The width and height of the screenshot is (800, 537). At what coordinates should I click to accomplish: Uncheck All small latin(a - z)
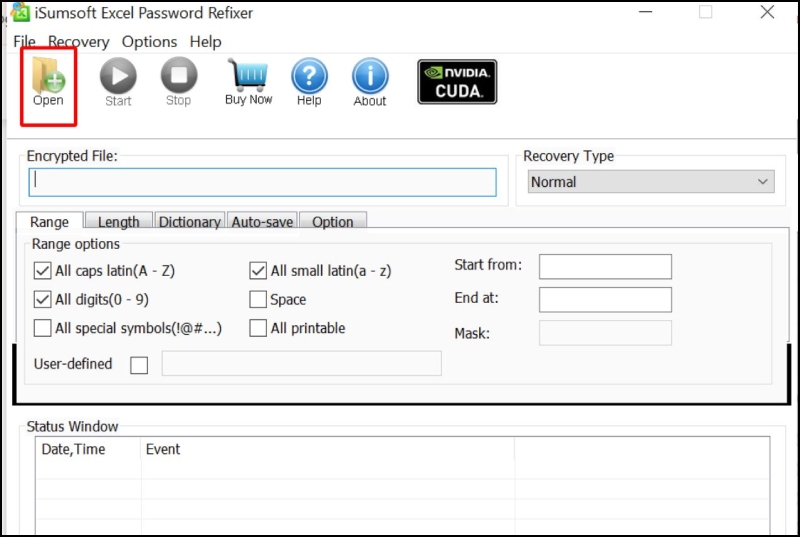(x=258, y=271)
